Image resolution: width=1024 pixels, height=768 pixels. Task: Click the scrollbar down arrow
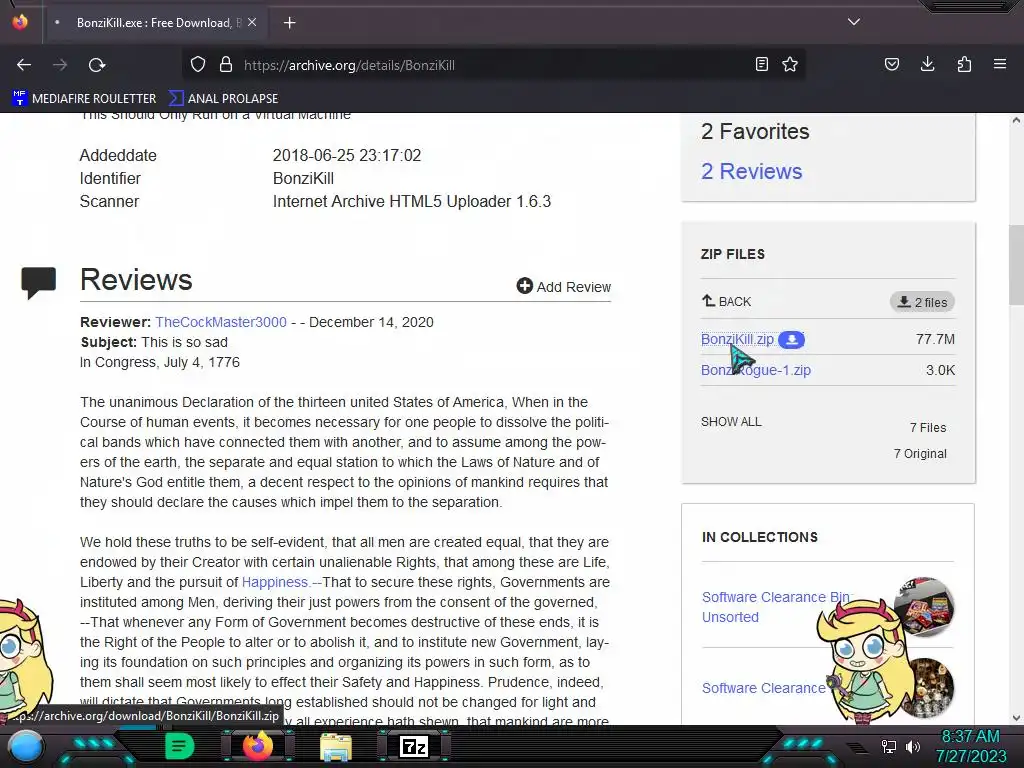tap(1016, 718)
